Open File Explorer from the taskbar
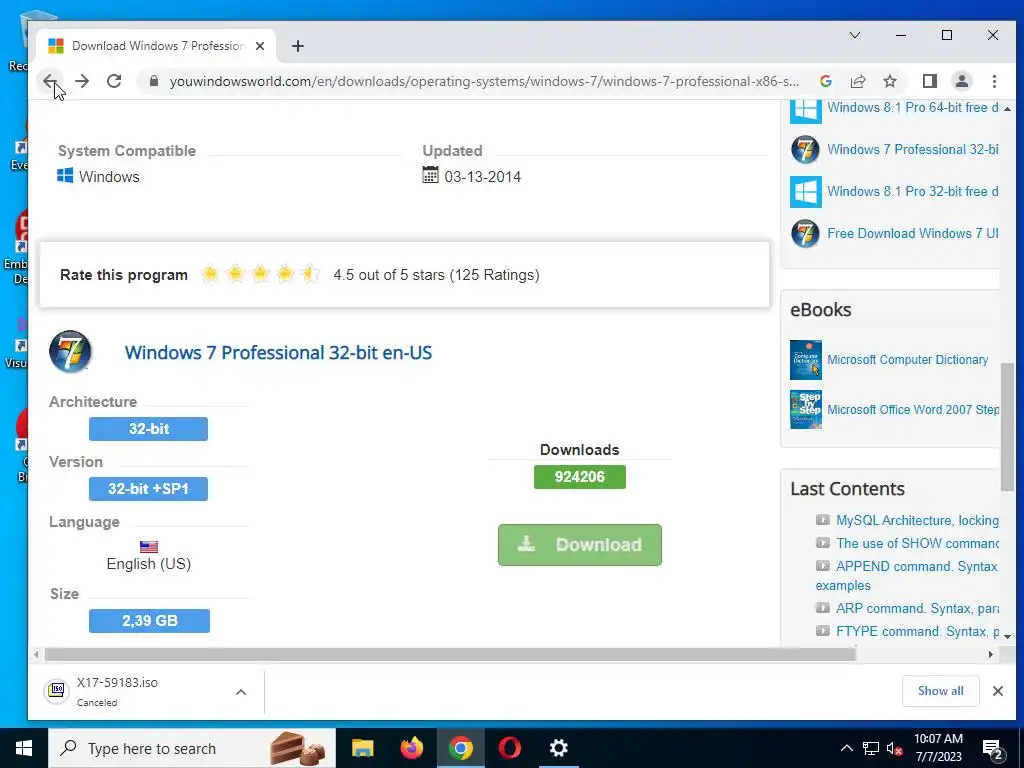This screenshot has height=768, width=1024. (362, 748)
